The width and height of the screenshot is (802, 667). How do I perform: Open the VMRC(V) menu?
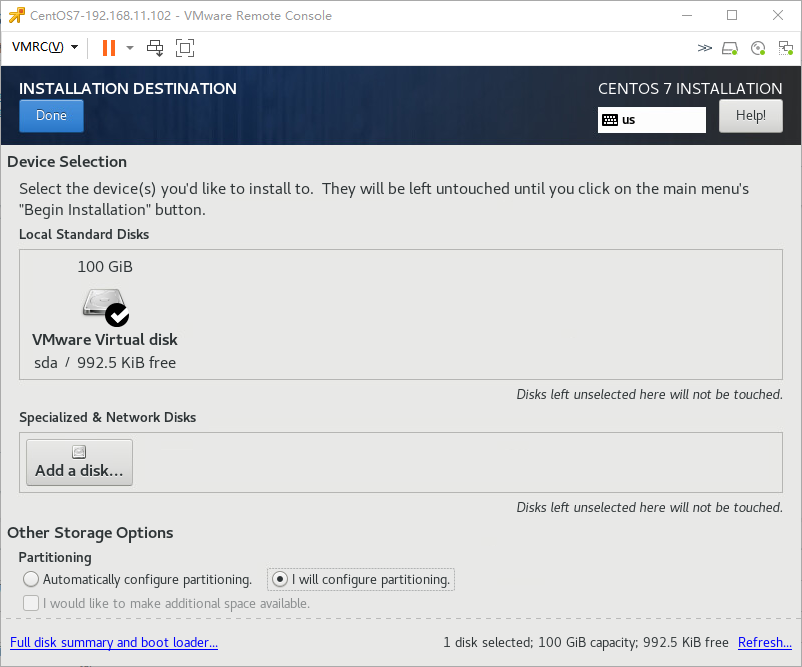tap(45, 47)
